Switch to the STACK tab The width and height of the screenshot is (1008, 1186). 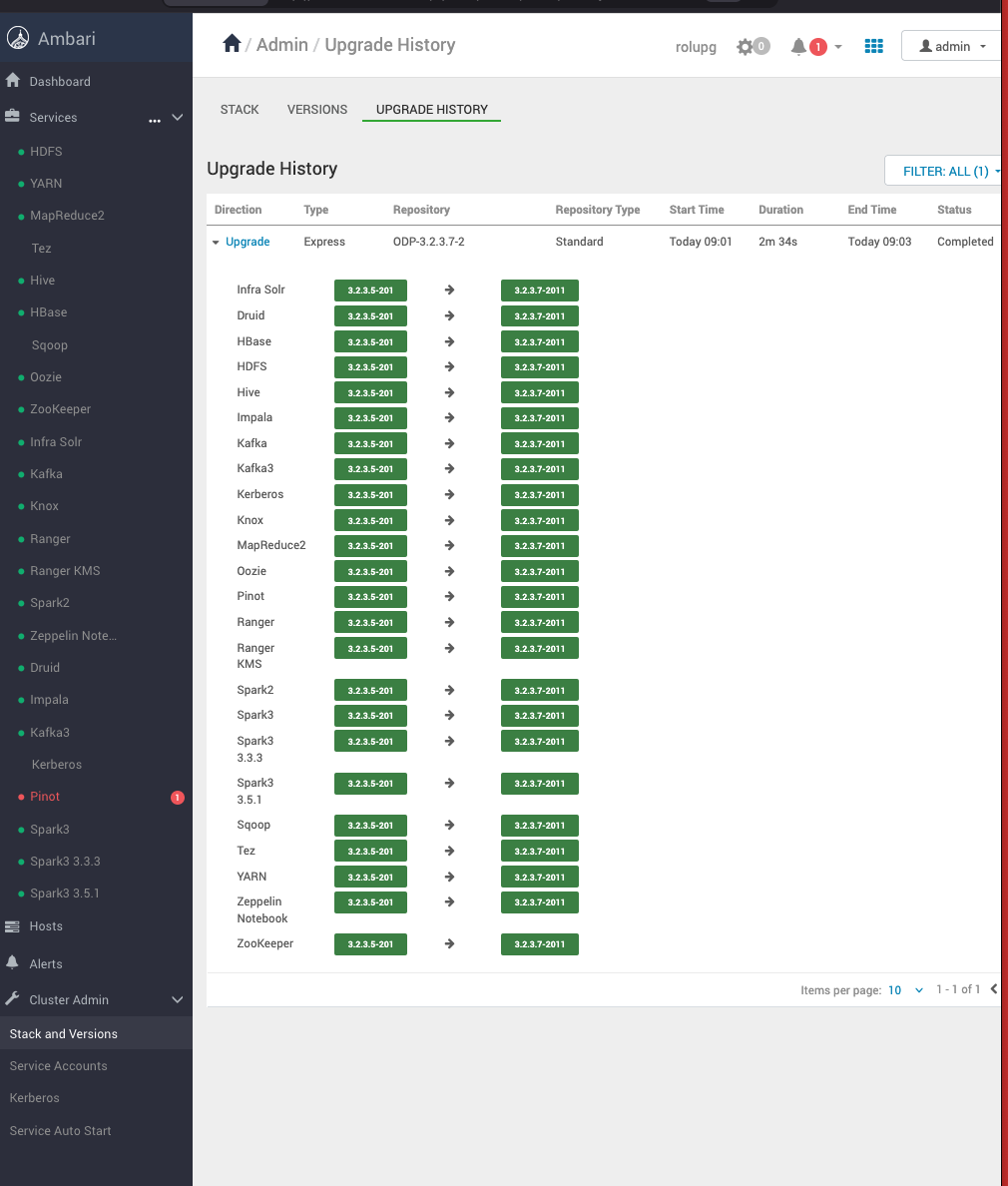(240, 109)
